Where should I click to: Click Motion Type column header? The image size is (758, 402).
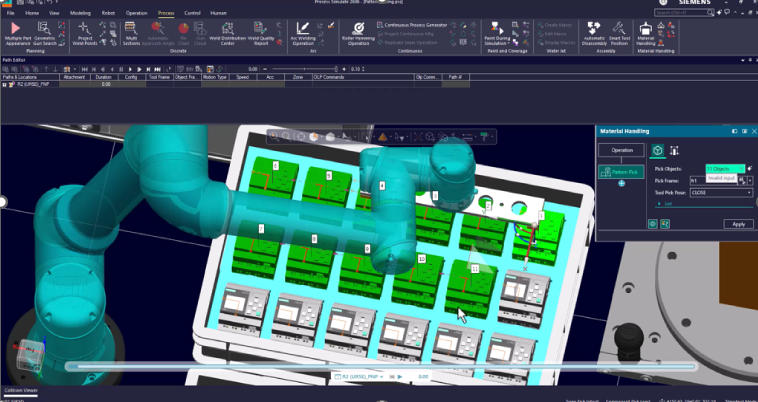click(215, 77)
